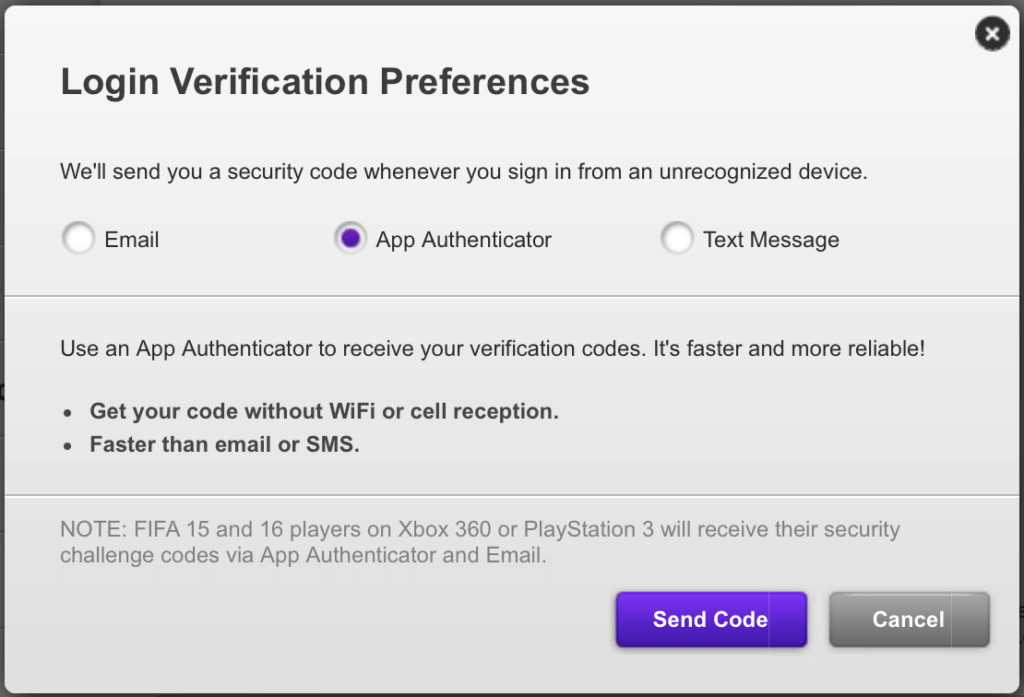Cancel the verification preferences dialog
The width and height of the screenshot is (1024, 697).
point(908,619)
